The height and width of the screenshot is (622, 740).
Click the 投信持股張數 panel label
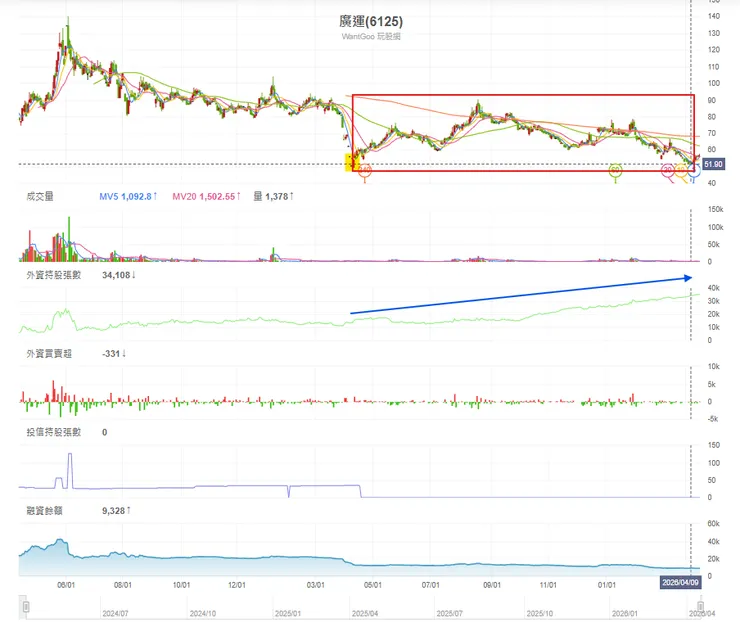pos(53,432)
